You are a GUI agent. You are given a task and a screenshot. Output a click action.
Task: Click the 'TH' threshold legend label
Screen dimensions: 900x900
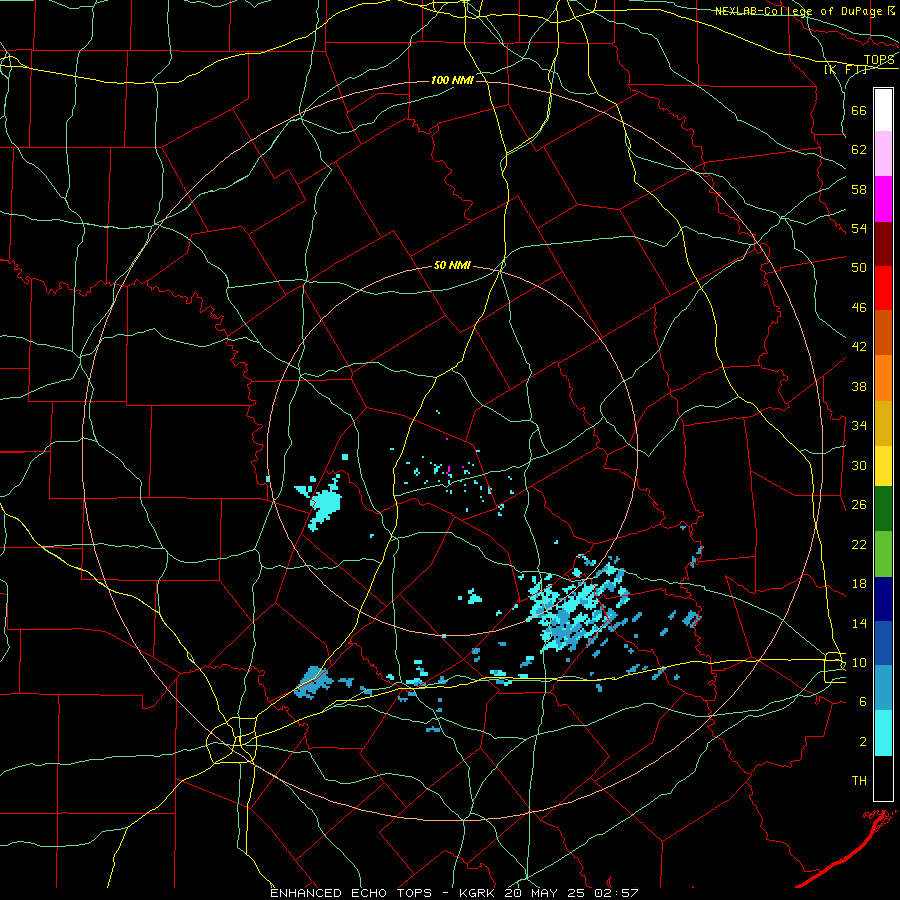point(859,781)
